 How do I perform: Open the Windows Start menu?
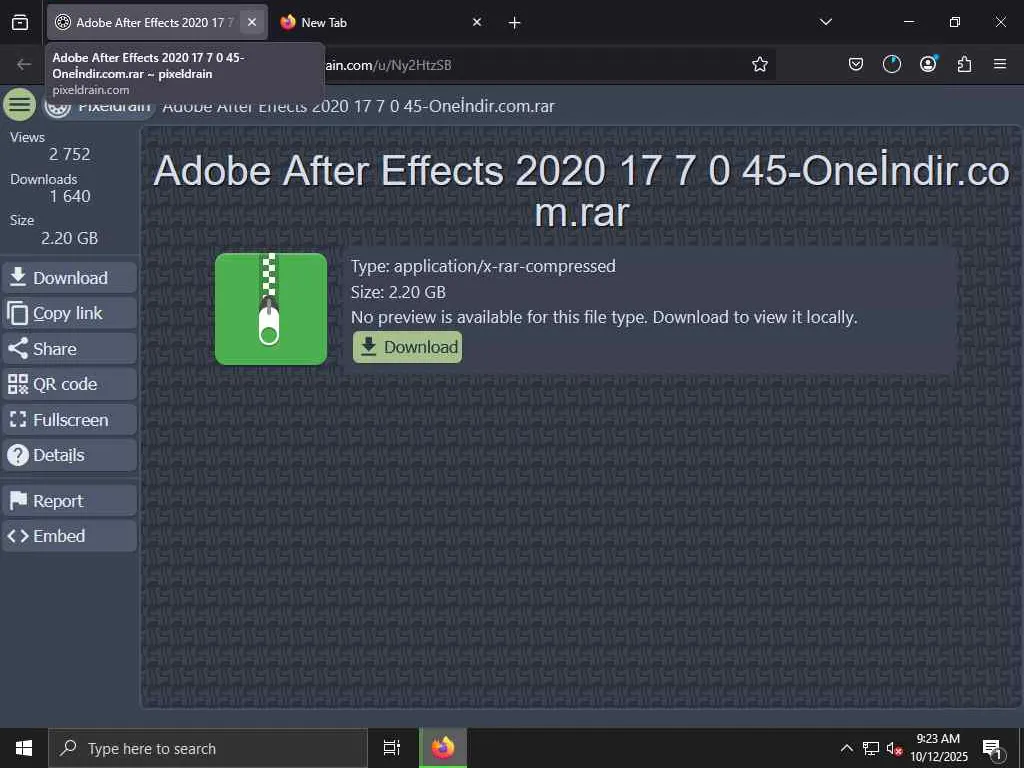tap(24, 748)
